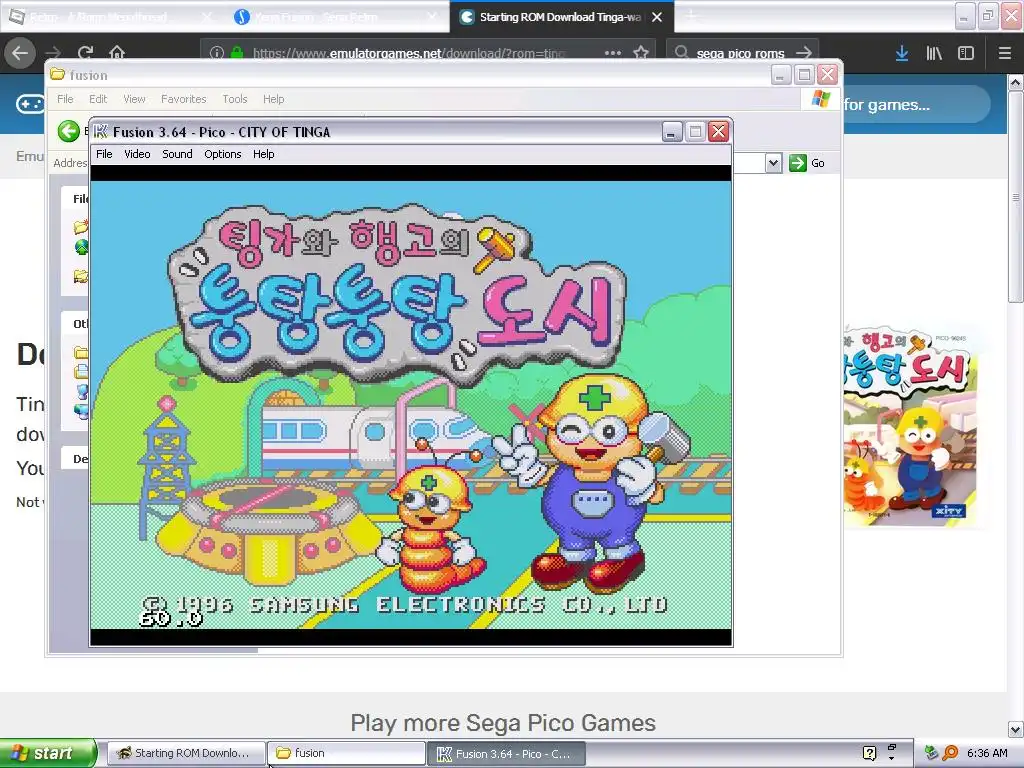This screenshot has height=768, width=1024.
Task: Click the Firefox forward arrow
Action: click(x=54, y=53)
